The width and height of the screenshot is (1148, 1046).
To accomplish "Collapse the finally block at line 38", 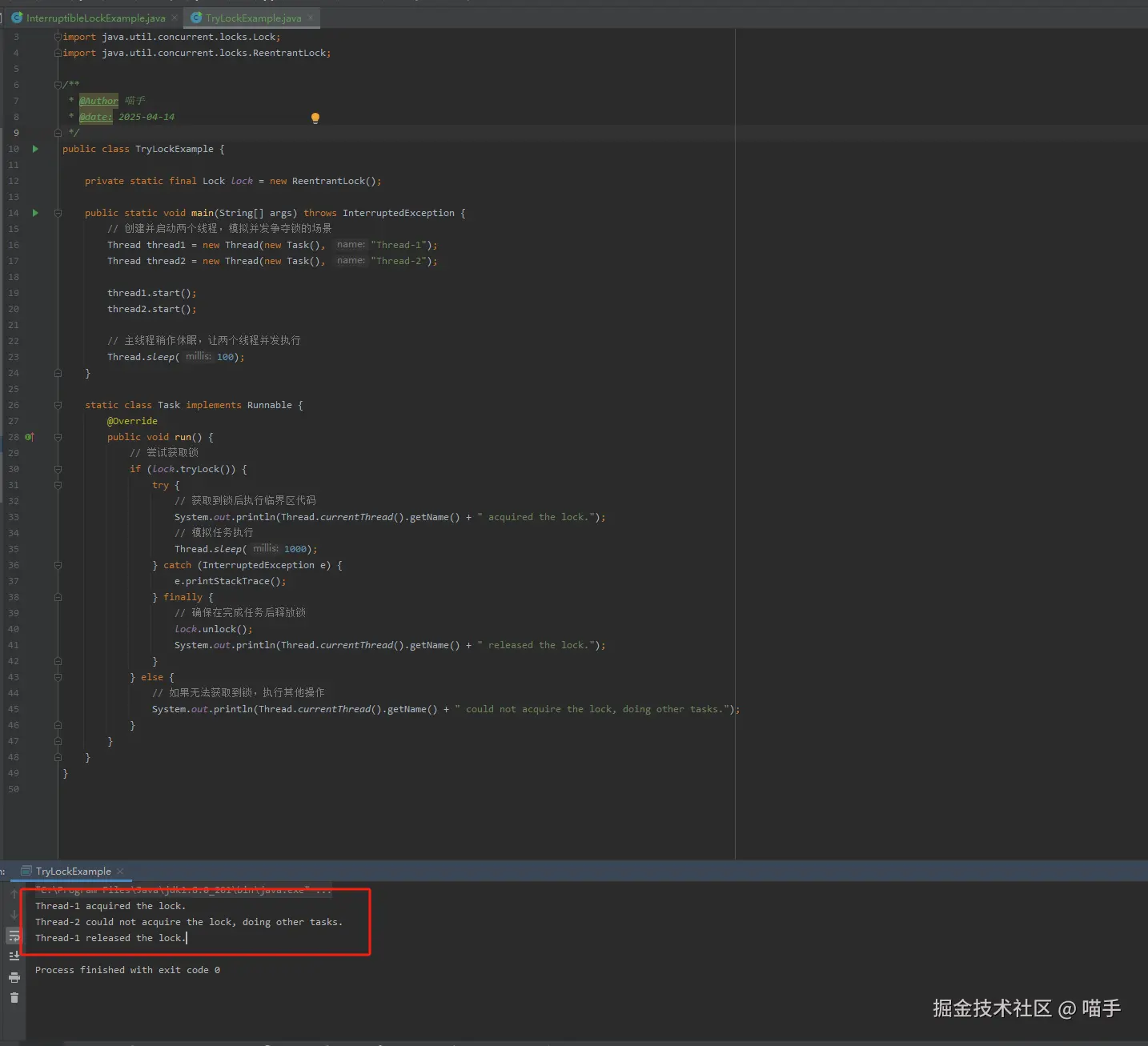I will click(58, 597).
